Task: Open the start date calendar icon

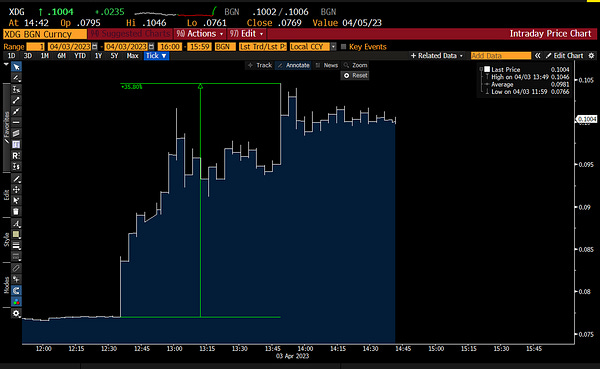Action: tap(95, 47)
